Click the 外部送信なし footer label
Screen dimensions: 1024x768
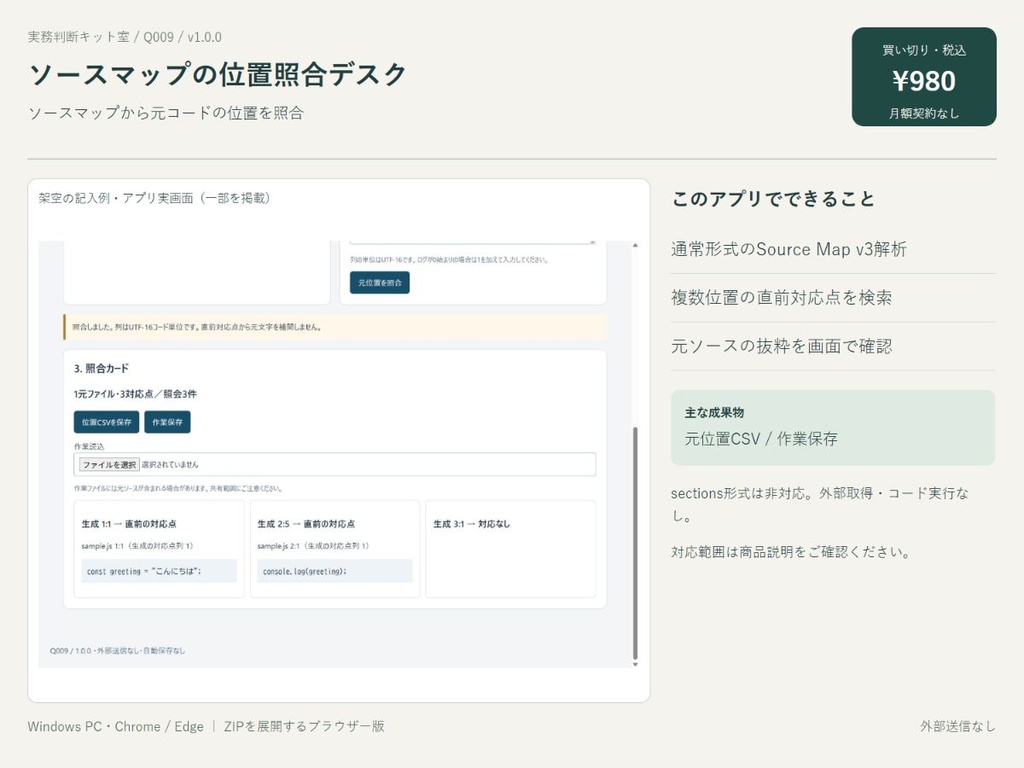(958, 726)
